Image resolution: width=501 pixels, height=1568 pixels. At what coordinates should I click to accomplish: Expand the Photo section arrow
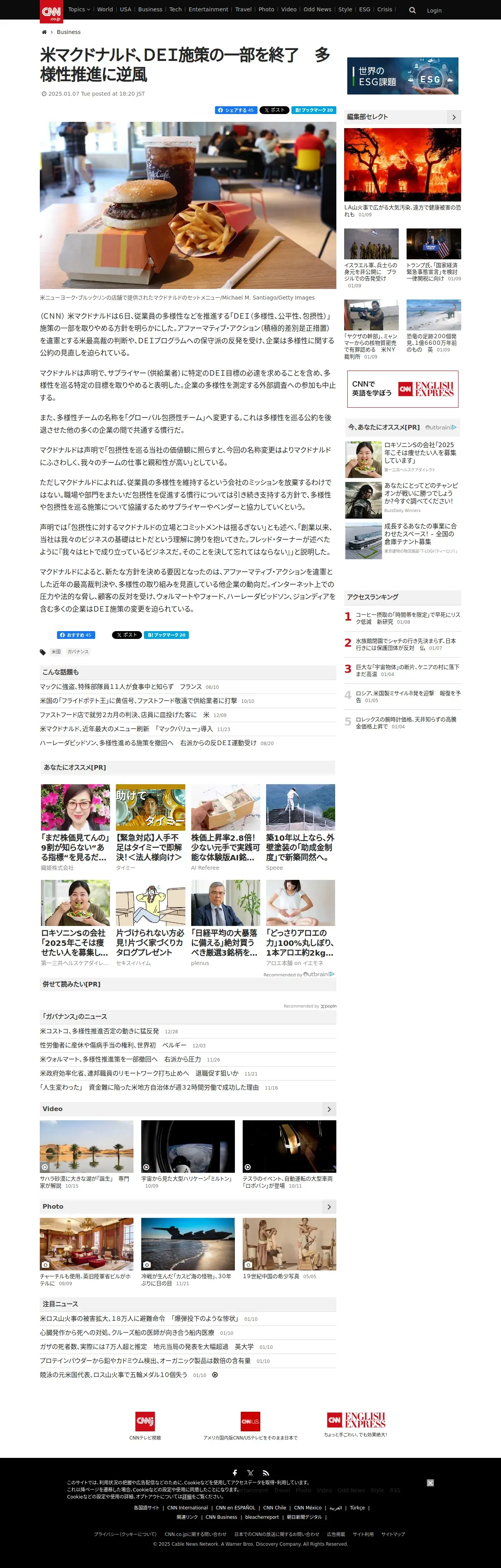tap(329, 1206)
